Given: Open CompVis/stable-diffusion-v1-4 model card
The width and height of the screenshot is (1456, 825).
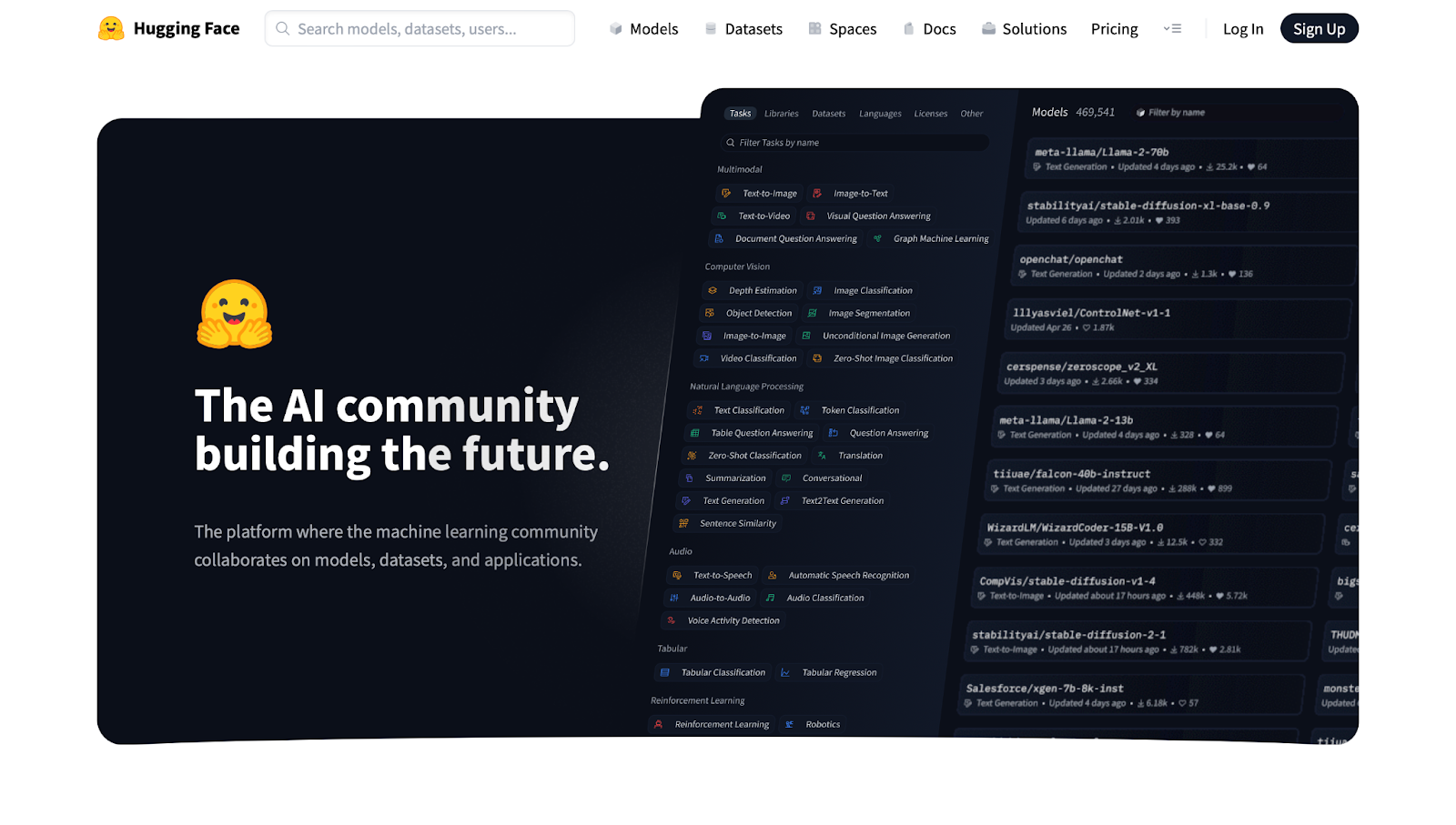Looking at the screenshot, I should 1144,589.
